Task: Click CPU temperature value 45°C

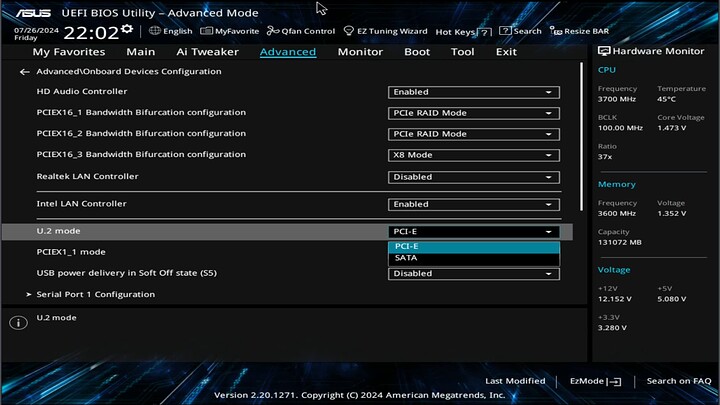Action: [x=666, y=99]
